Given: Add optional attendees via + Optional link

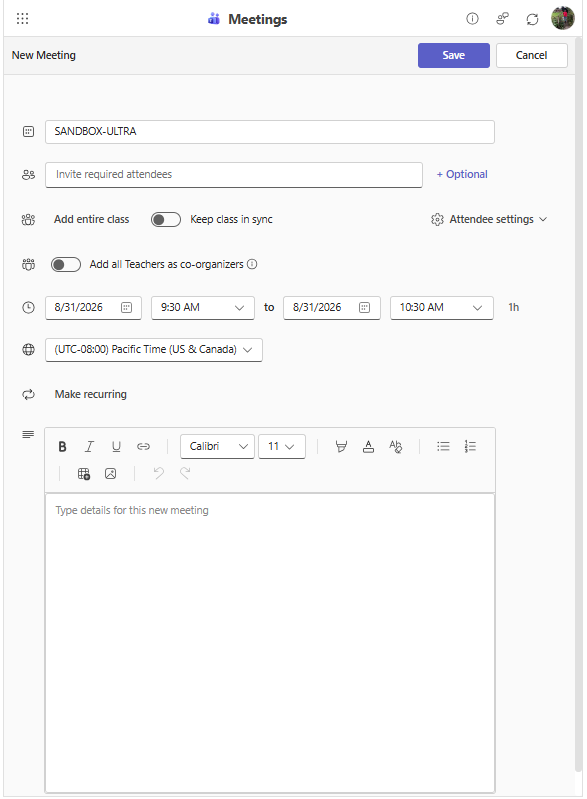Looking at the screenshot, I should tap(462, 174).
